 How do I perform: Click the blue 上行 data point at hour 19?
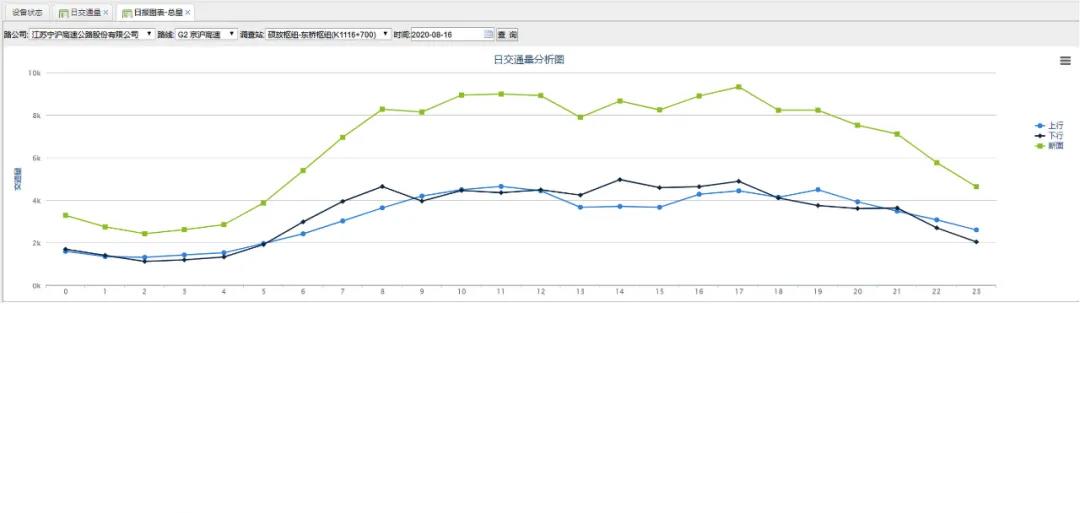click(x=818, y=189)
